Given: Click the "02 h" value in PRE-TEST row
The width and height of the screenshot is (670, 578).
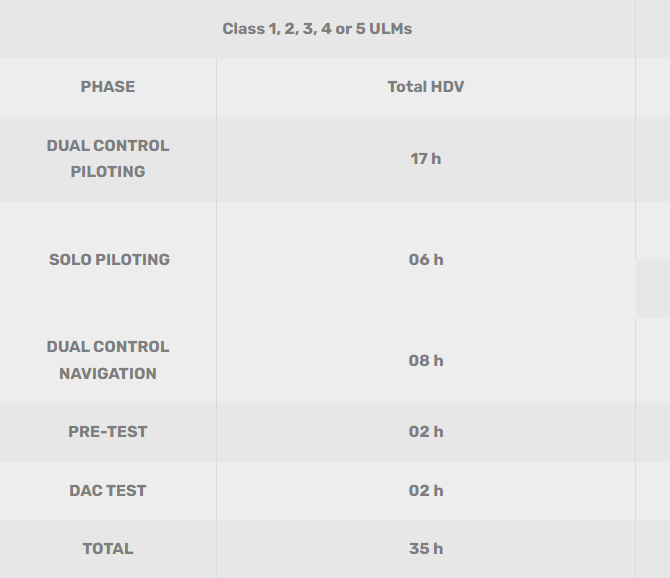Looking at the screenshot, I should (425, 432).
